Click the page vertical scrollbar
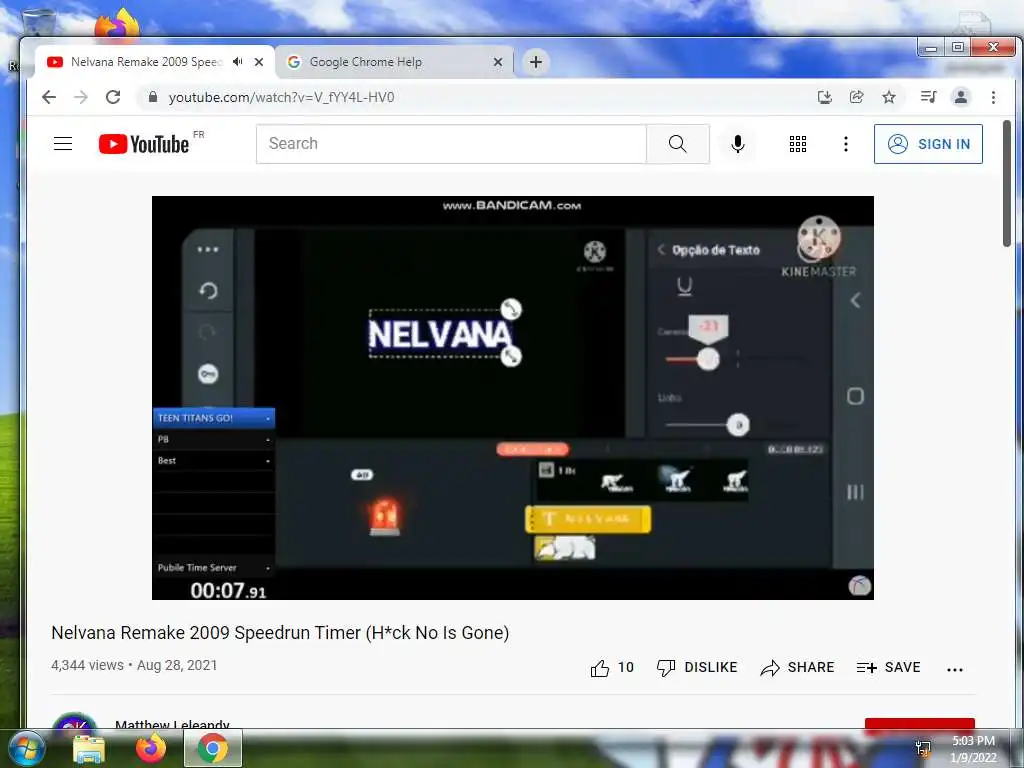The width and height of the screenshot is (1024, 768). [x=1006, y=184]
